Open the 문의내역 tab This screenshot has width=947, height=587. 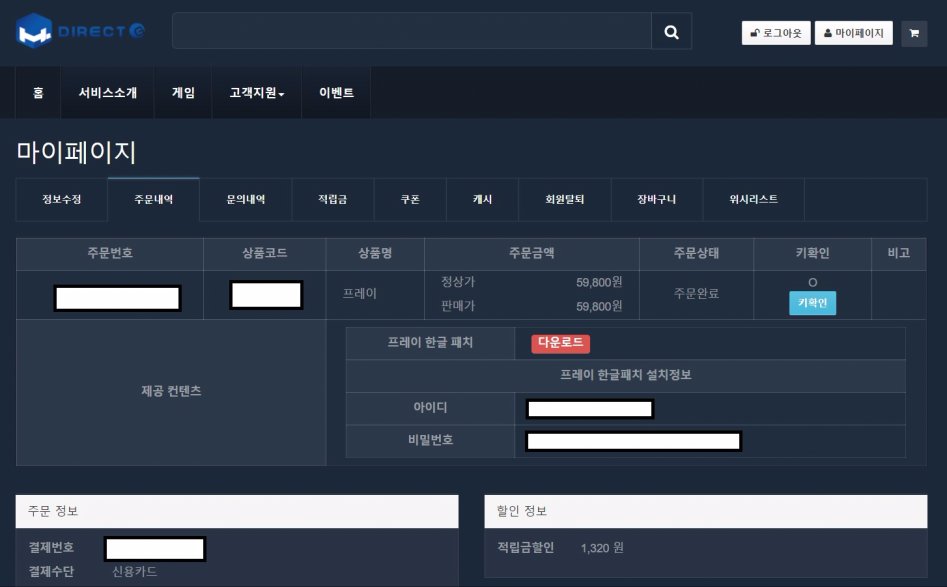click(246, 199)
